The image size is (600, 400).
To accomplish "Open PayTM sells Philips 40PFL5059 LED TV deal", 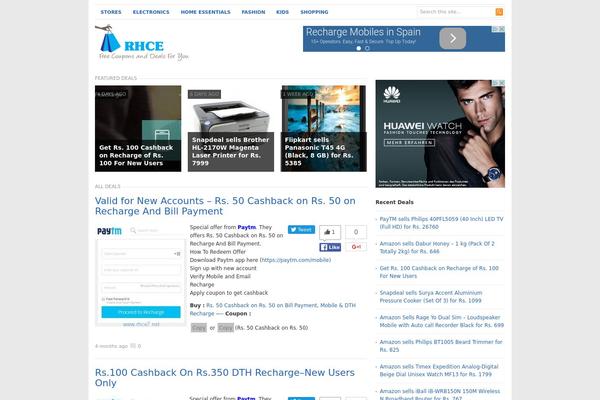I will coord(441,223).
